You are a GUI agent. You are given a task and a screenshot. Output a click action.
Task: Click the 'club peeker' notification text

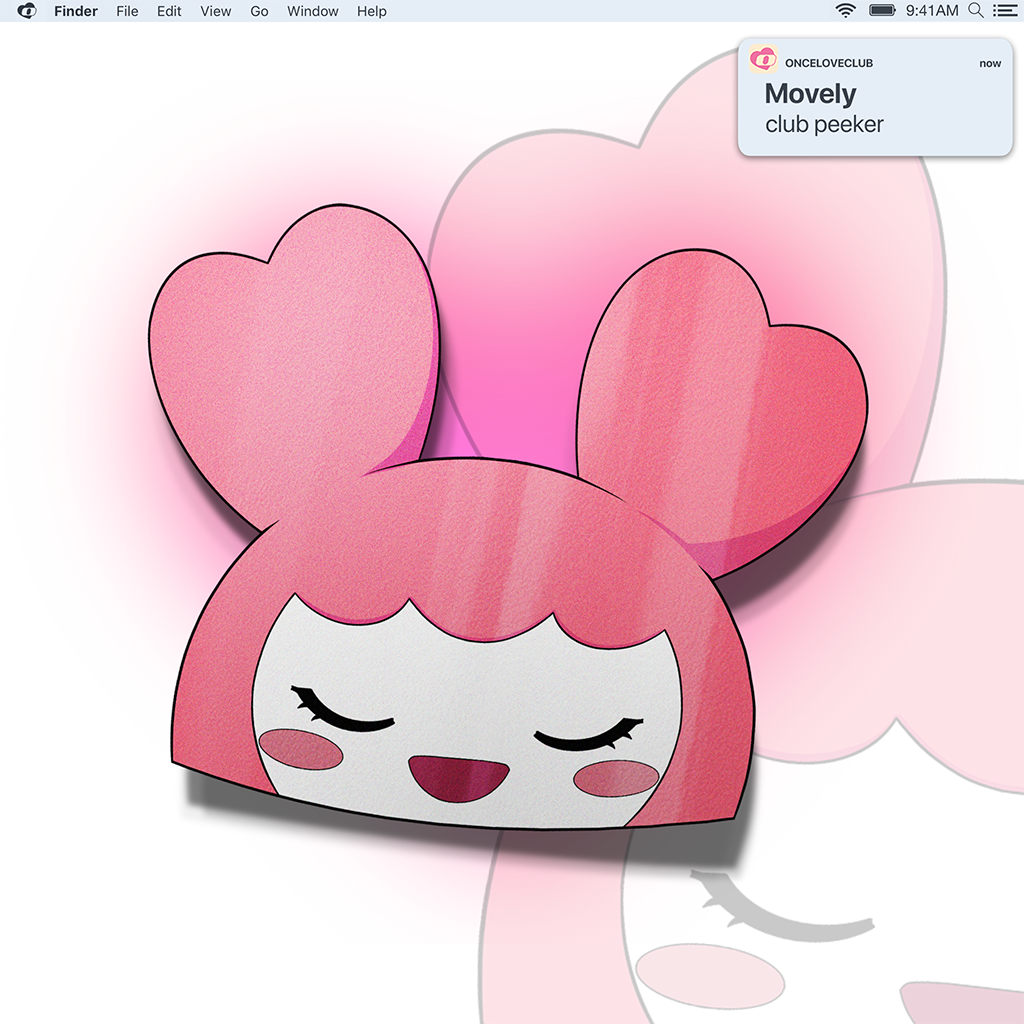pyautogui.click(x=824, y=125)
